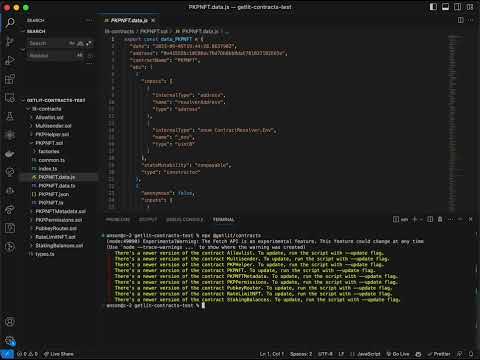Start a Live Share session
This screenshot has width=480, height=360.
point(59,354)
